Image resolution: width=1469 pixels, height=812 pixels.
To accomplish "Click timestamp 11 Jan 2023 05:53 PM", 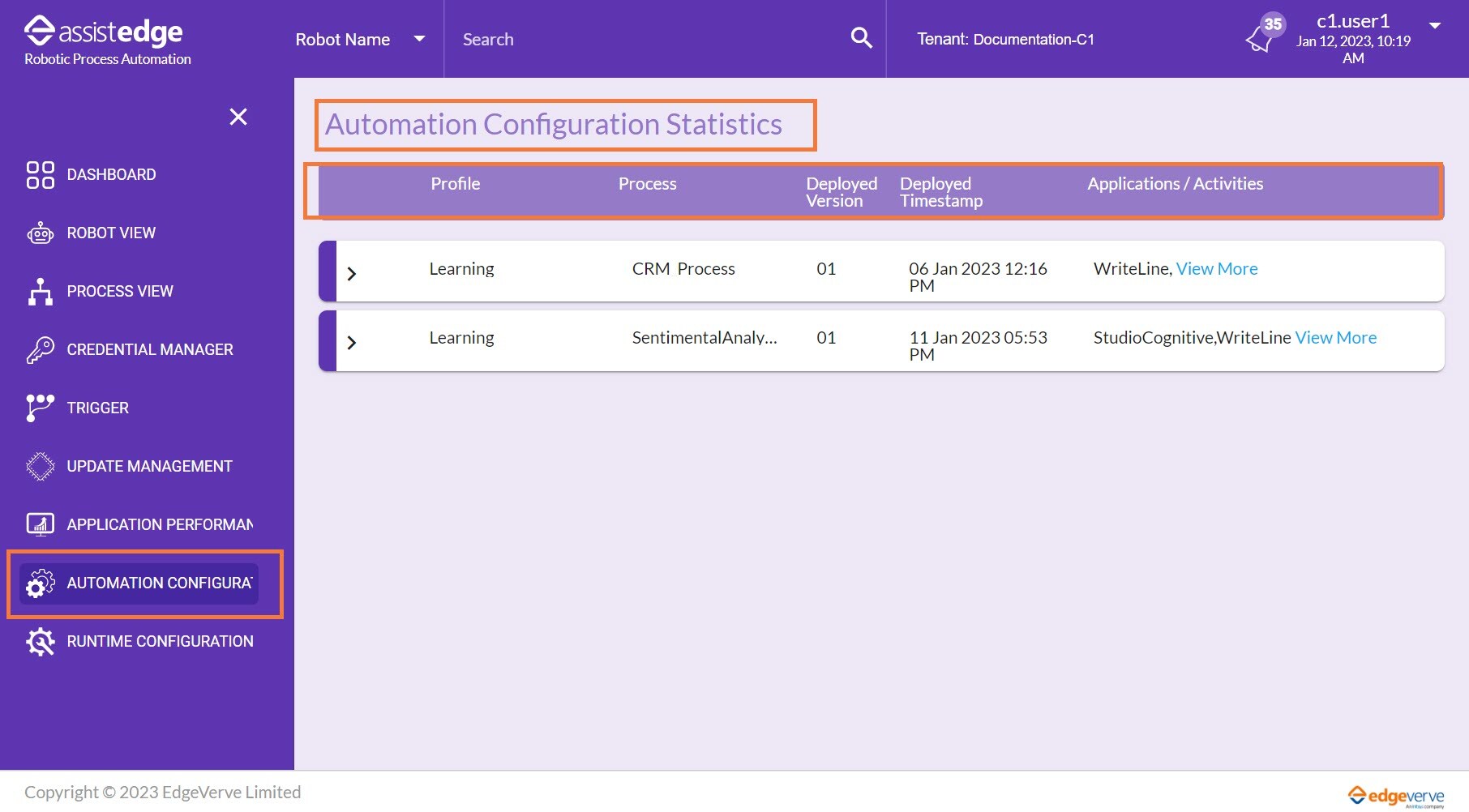I will 978,346.
